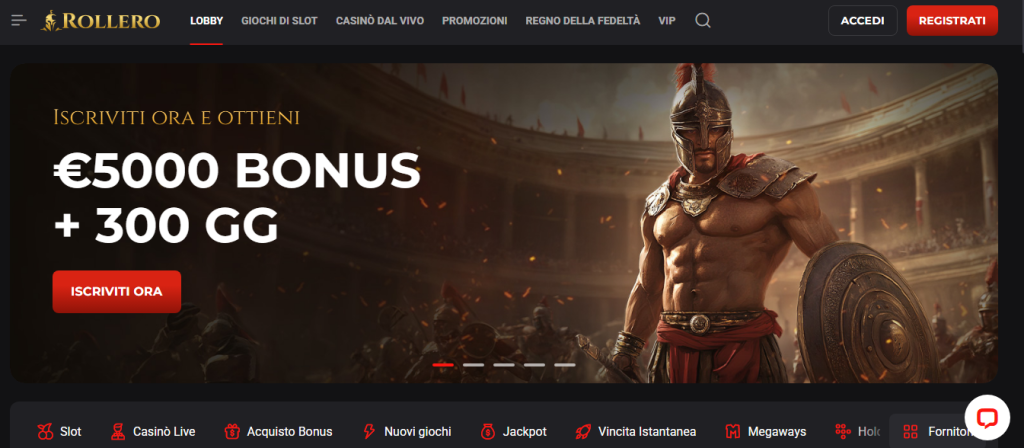
Task: Open the Casinò dal Vivo tab
Action: point(380,21)
